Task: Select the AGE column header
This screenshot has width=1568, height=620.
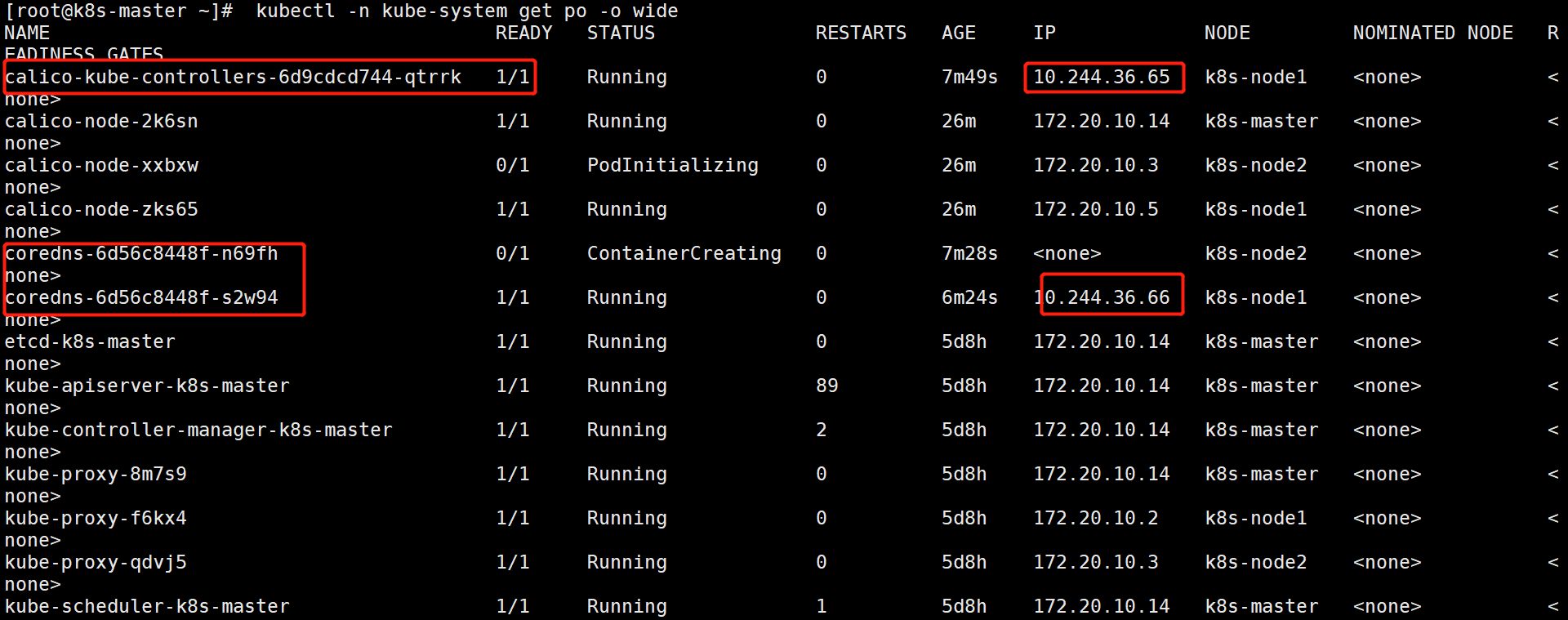Action: [958, 33]
